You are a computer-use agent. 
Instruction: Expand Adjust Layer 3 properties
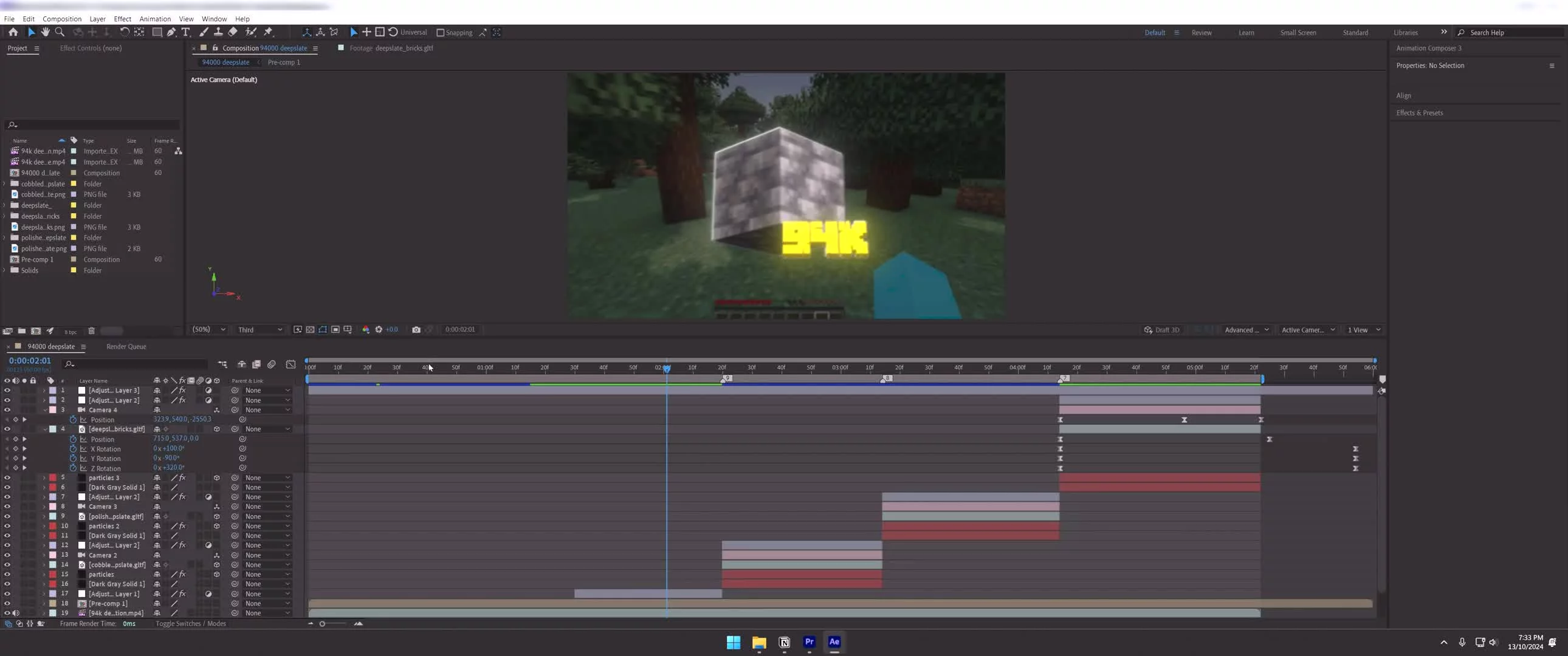pos(44,391)
